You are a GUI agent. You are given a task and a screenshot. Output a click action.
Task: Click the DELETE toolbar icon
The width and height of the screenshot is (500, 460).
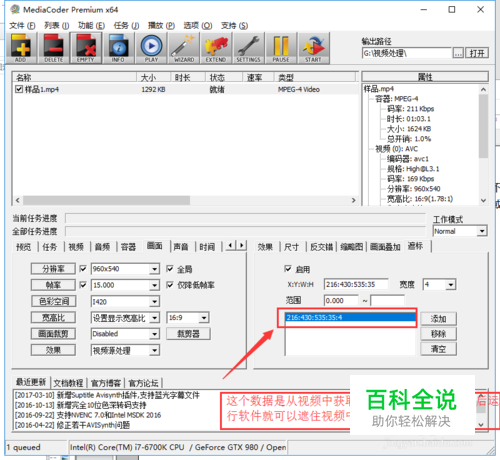pos(53,48)
